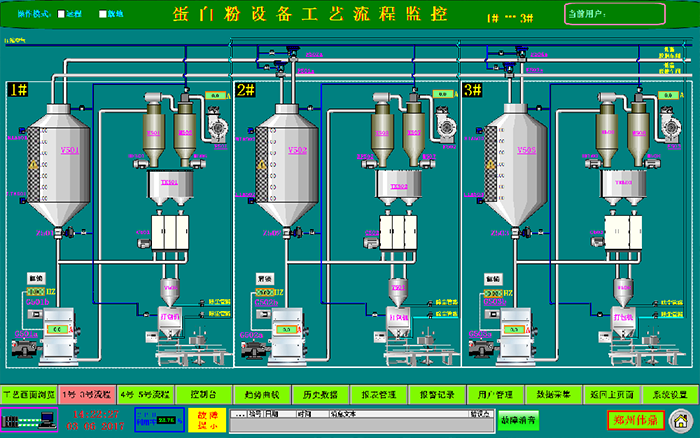Click the red date and time display
This screenshot has height=438, width=700.
point(96,420)
